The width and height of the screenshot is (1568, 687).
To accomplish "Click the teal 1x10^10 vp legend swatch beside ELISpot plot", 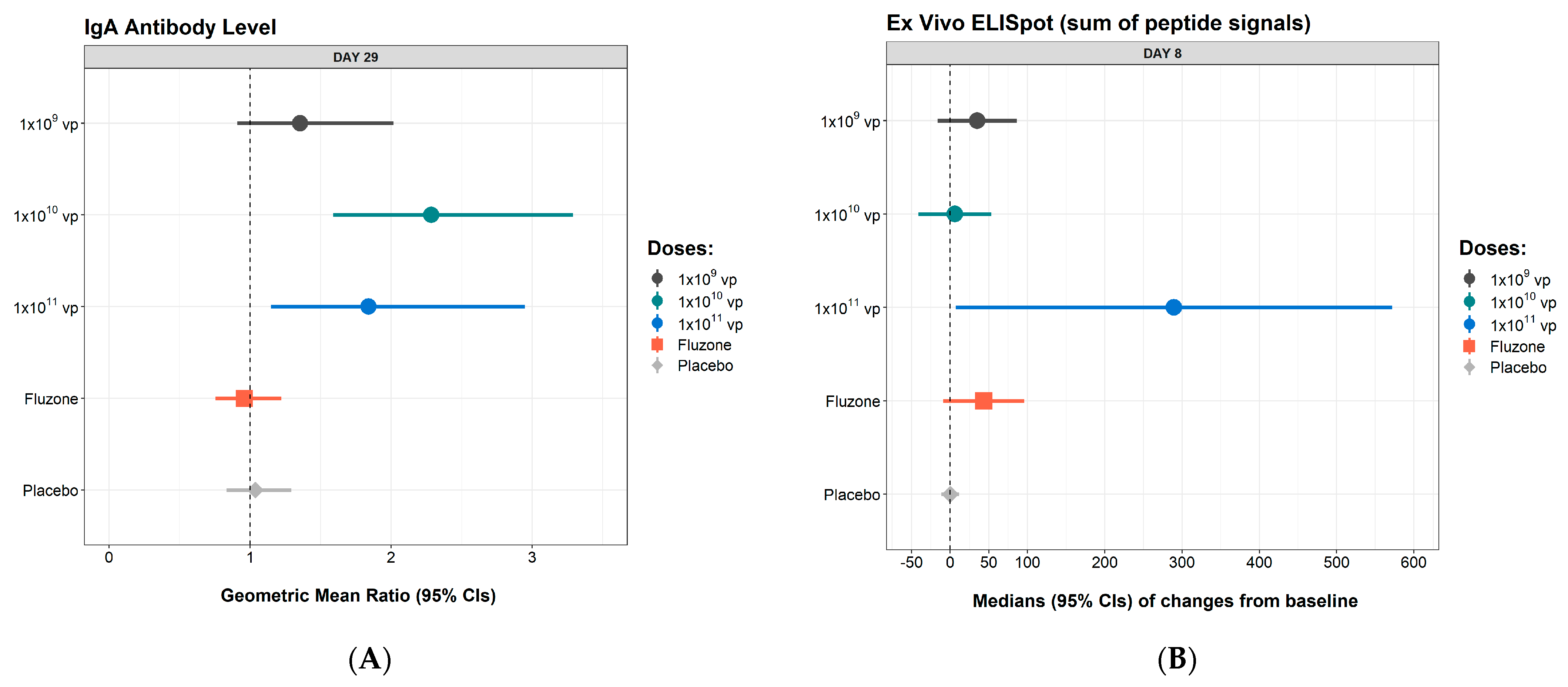I will tap(1469, 302).
